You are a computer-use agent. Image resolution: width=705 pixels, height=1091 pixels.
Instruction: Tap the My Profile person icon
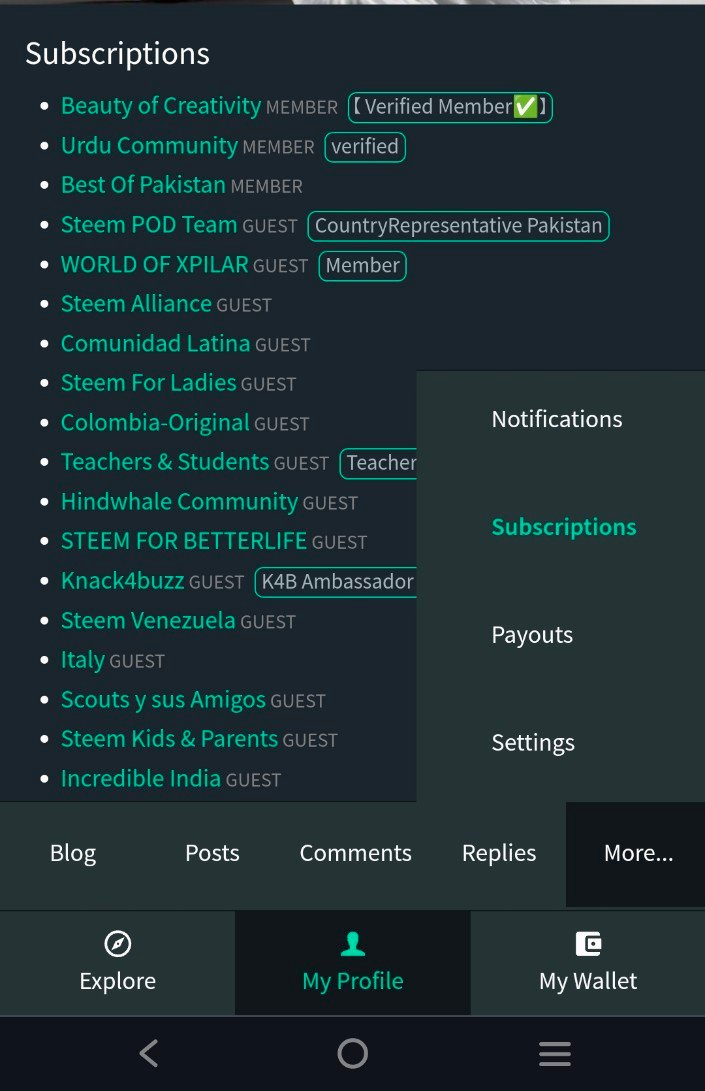[353, 944]
